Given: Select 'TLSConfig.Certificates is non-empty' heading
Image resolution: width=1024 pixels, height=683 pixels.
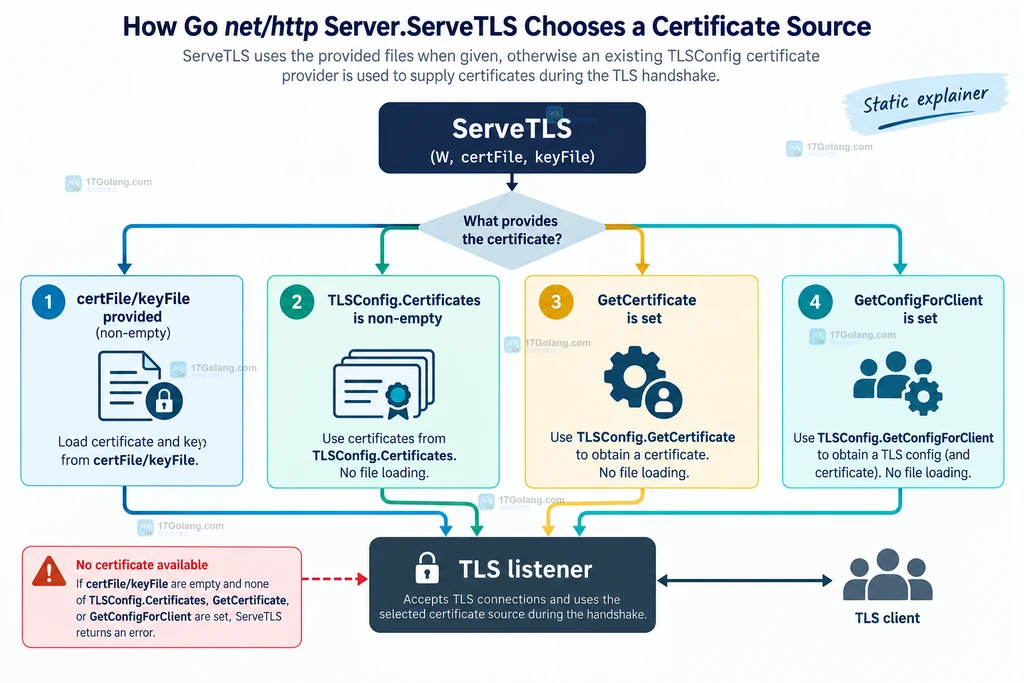Looking at the screenshot, I should 404,310.
